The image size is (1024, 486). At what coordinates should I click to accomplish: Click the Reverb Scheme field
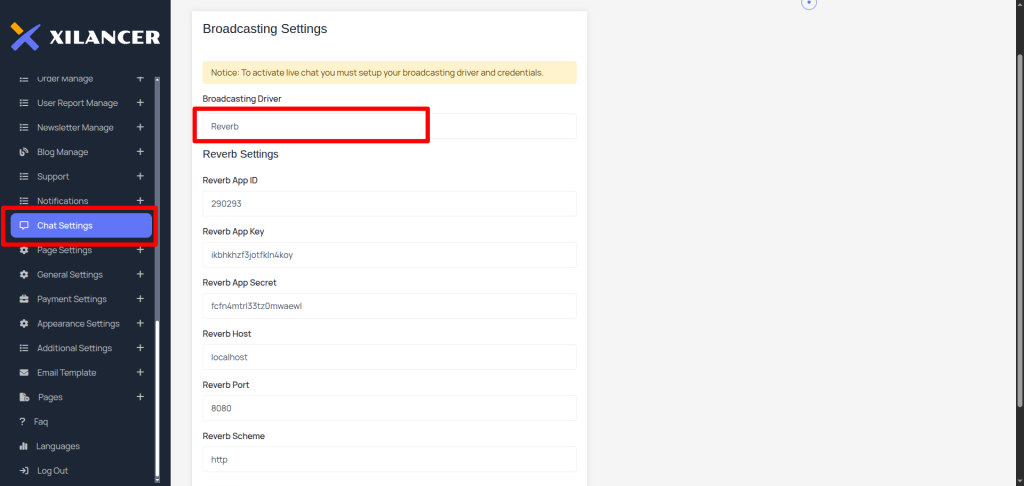[389, 459]
